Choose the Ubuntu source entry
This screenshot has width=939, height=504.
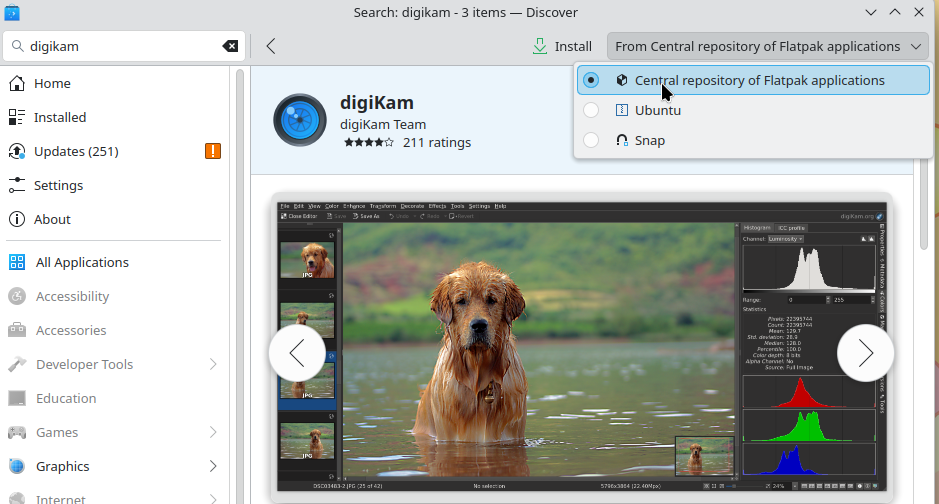pyautogui.click(x=753, y=110)
